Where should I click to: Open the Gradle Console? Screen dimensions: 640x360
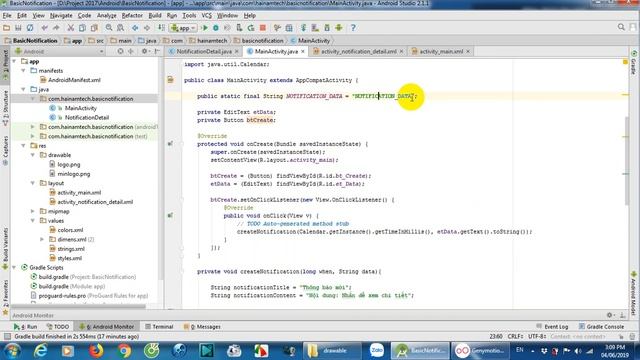pos(601,327)
